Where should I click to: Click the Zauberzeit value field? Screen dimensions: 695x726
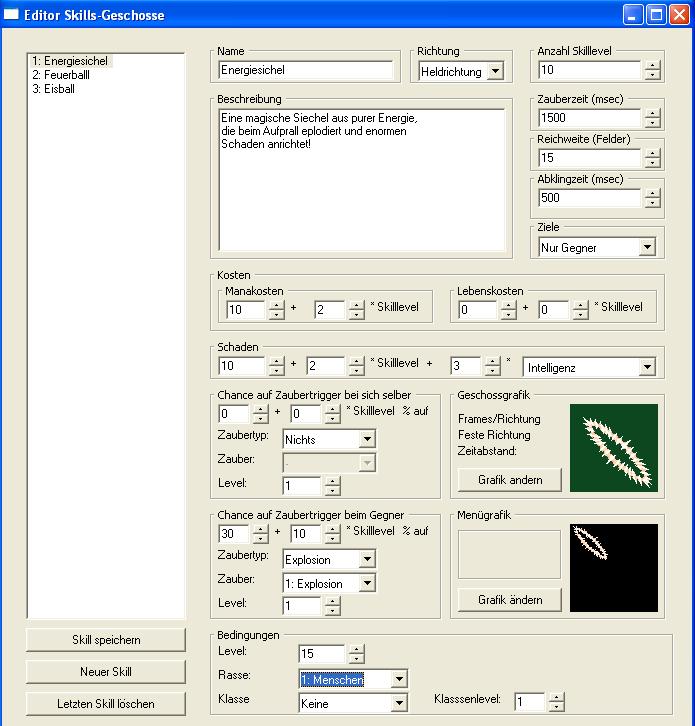589,118
